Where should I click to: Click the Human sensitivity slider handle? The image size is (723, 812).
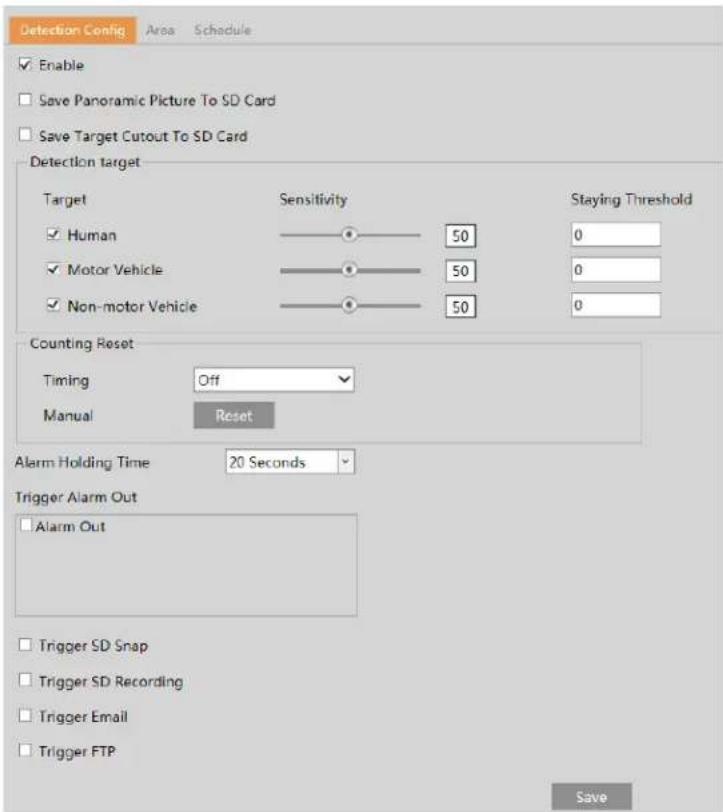tap(349, 235)
